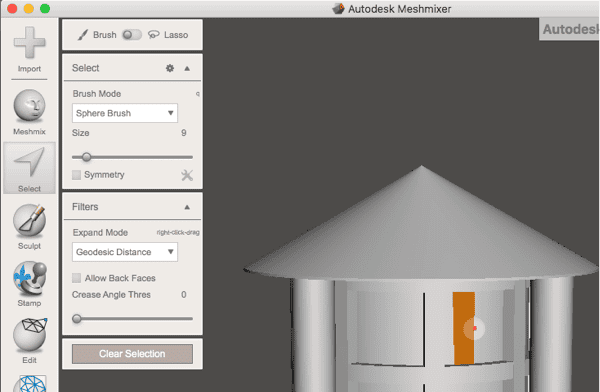Image resolution: width=600 pixels, height=392 pixels.
Task: Click the brush Size slider handle
Action: (x=86, y=157)
